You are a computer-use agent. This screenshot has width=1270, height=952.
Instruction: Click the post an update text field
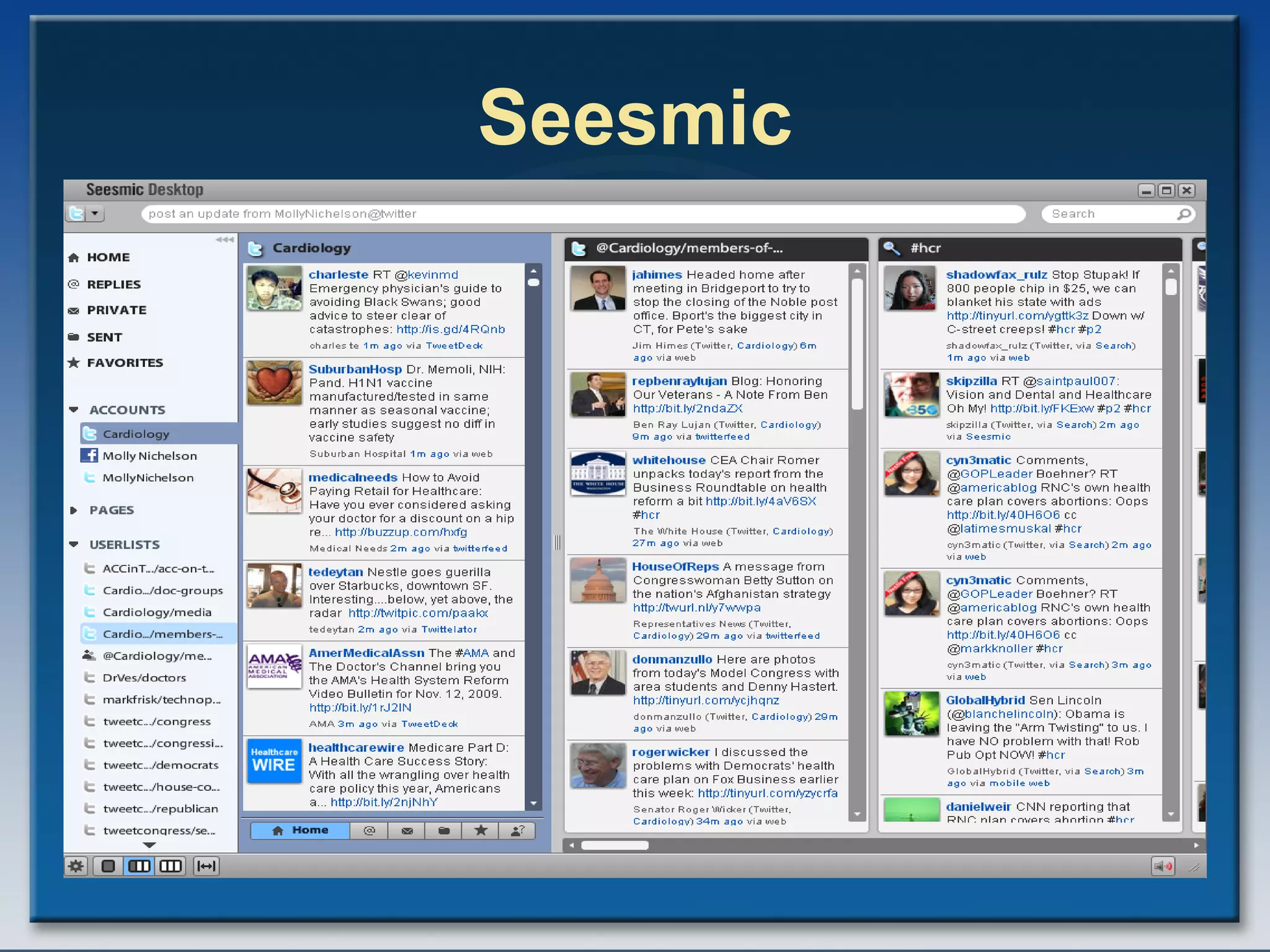[x=583, y=214]
